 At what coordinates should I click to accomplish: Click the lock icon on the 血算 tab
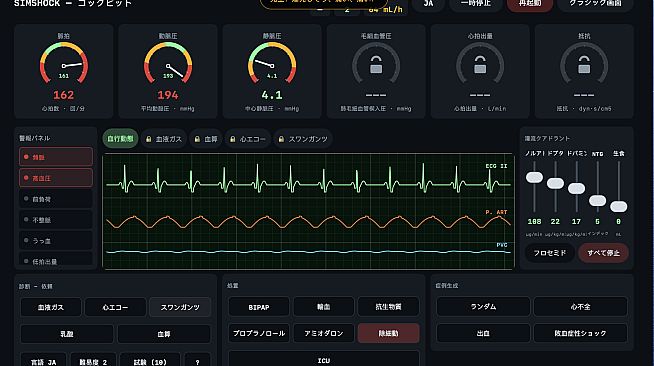coord(197,139)
